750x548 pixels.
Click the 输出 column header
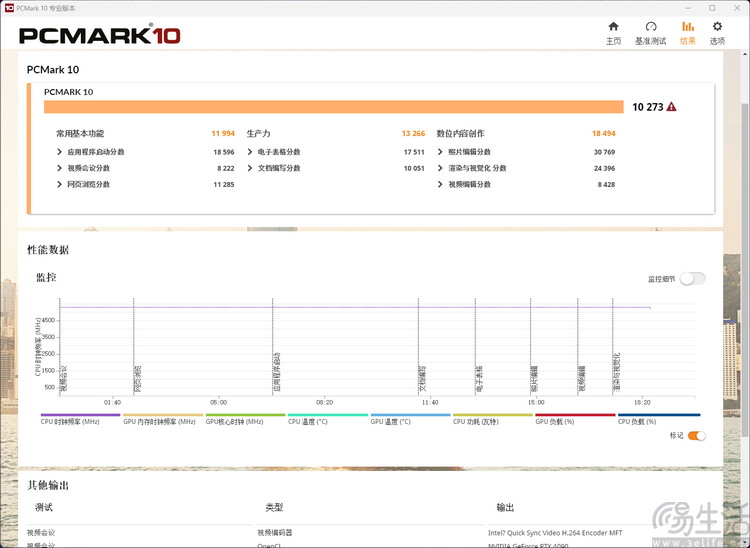(505, 507)
